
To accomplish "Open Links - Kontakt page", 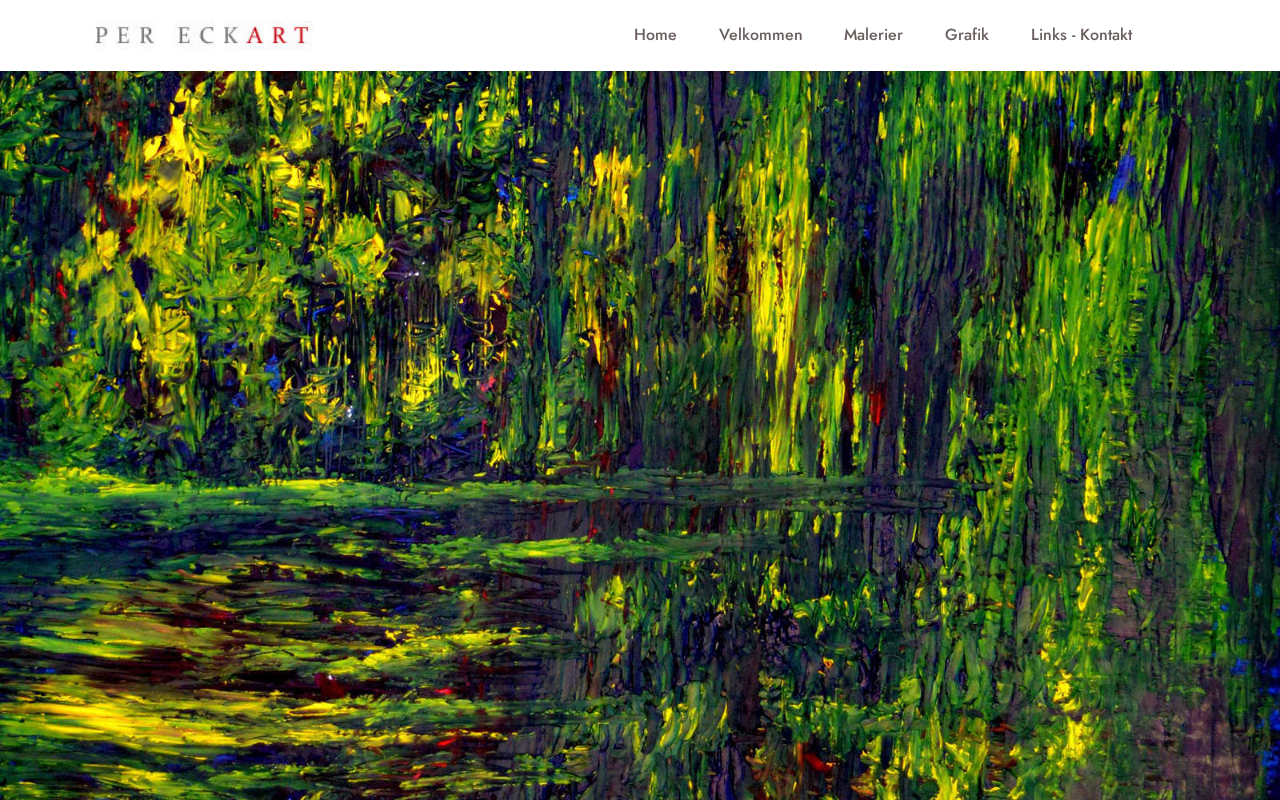I will [x=1081, y=35].
